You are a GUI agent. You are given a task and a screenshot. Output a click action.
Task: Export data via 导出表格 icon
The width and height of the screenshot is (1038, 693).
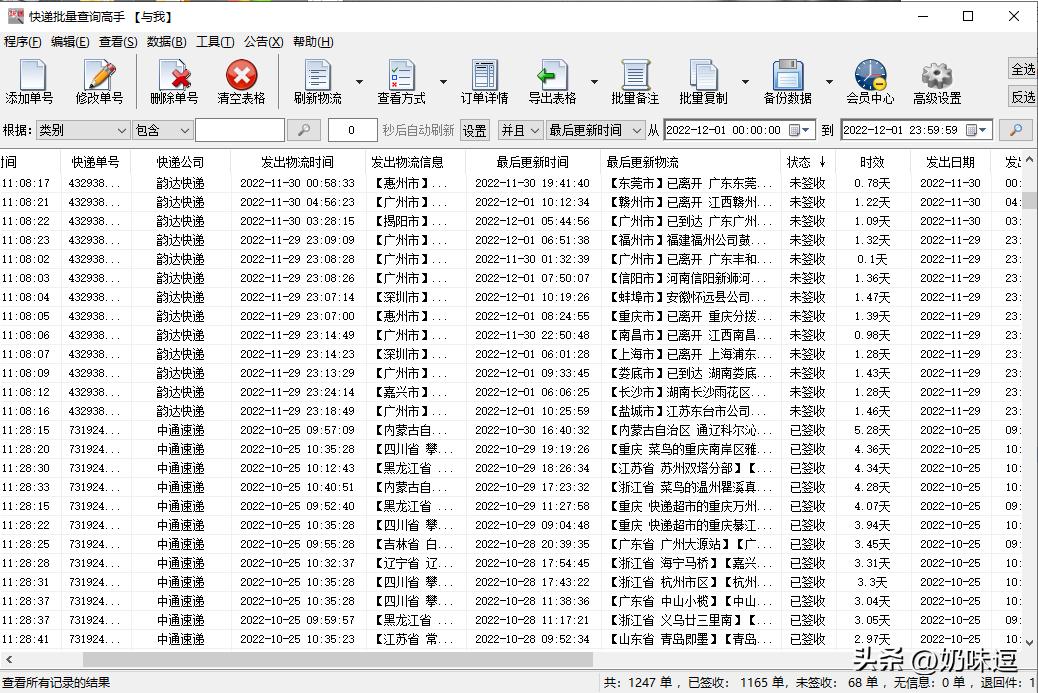(x=552, y=81)
